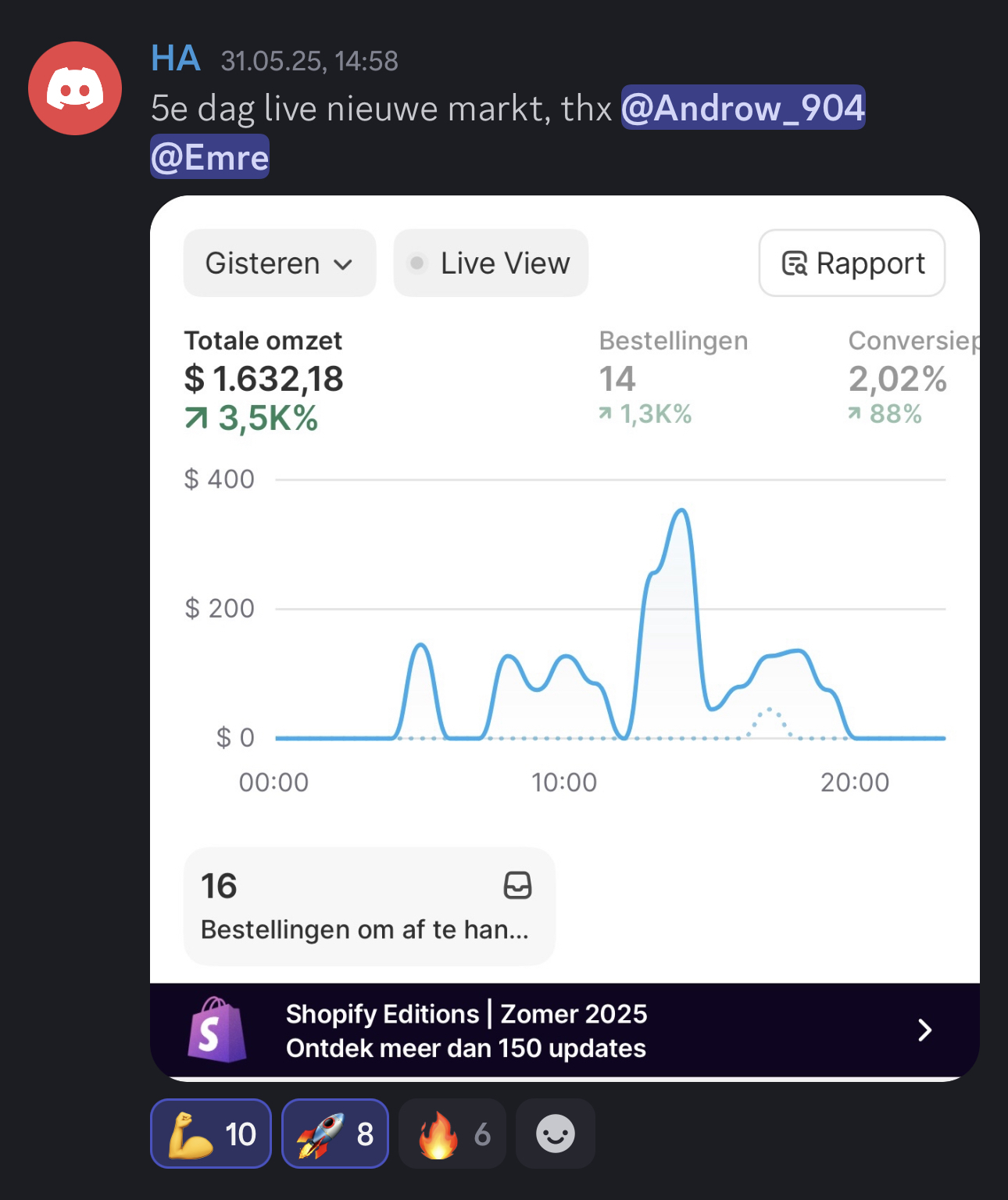Expand the Shopify Editions banner chevron
This screenshot has height=1200, width=1008.
[x=924, y=1030]
